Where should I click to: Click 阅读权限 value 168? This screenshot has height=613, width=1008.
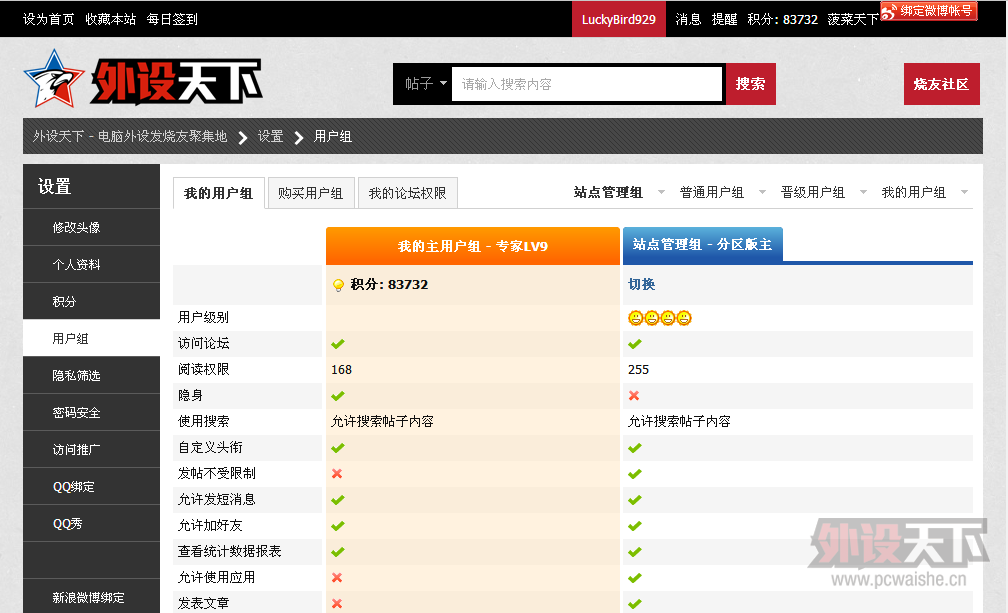click(341, 369)
